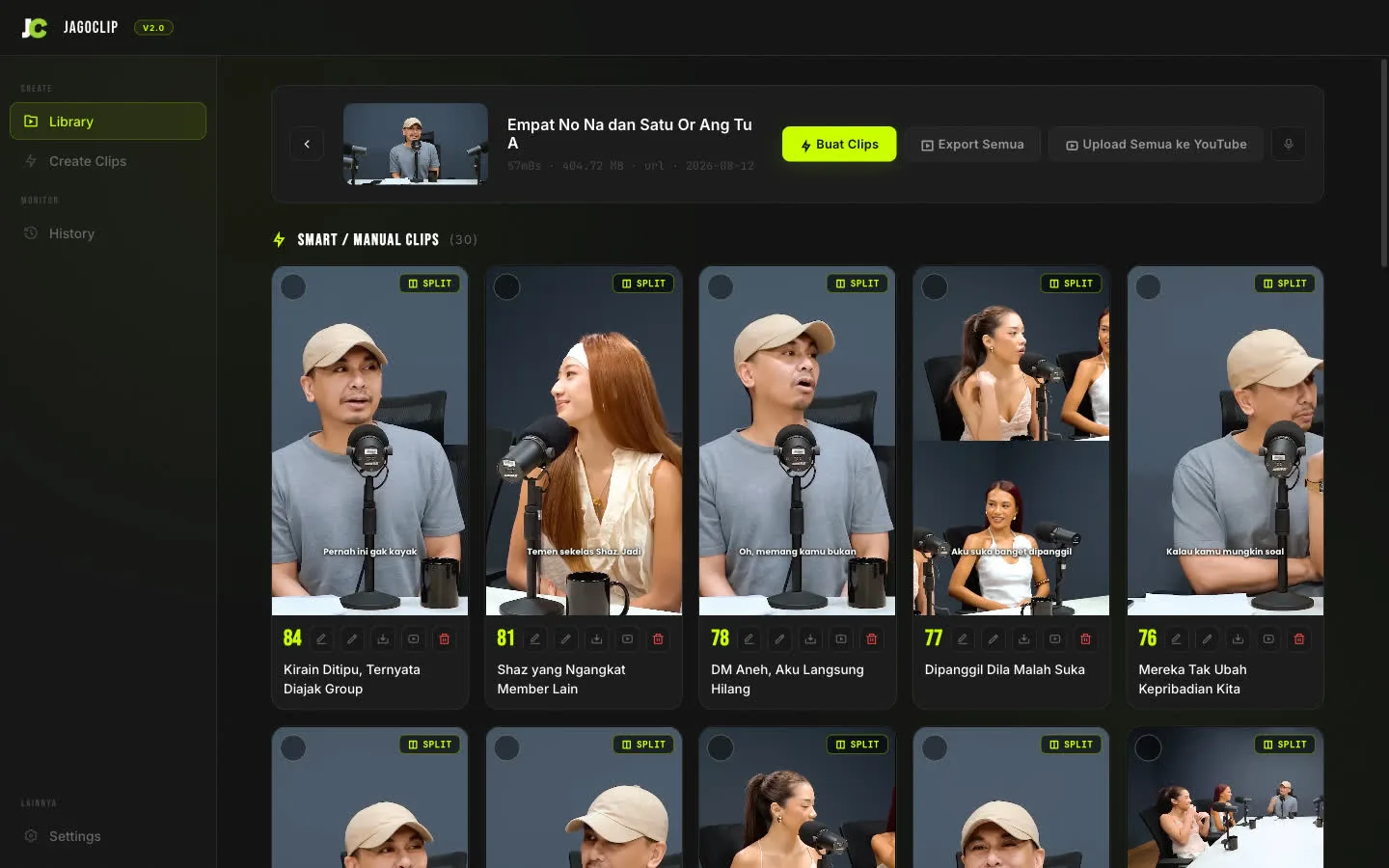Download the Kirain Ditipu clip

pos(383,638)
